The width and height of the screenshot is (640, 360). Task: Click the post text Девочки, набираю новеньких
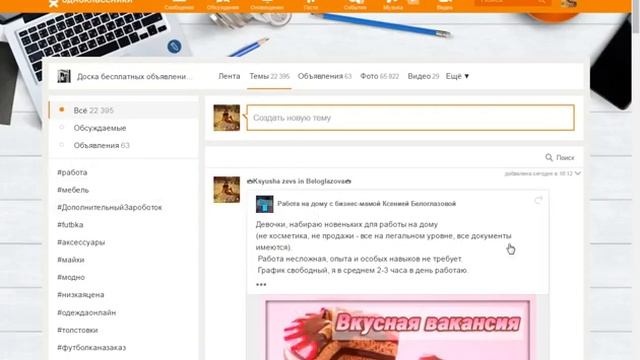click(347, 224)
